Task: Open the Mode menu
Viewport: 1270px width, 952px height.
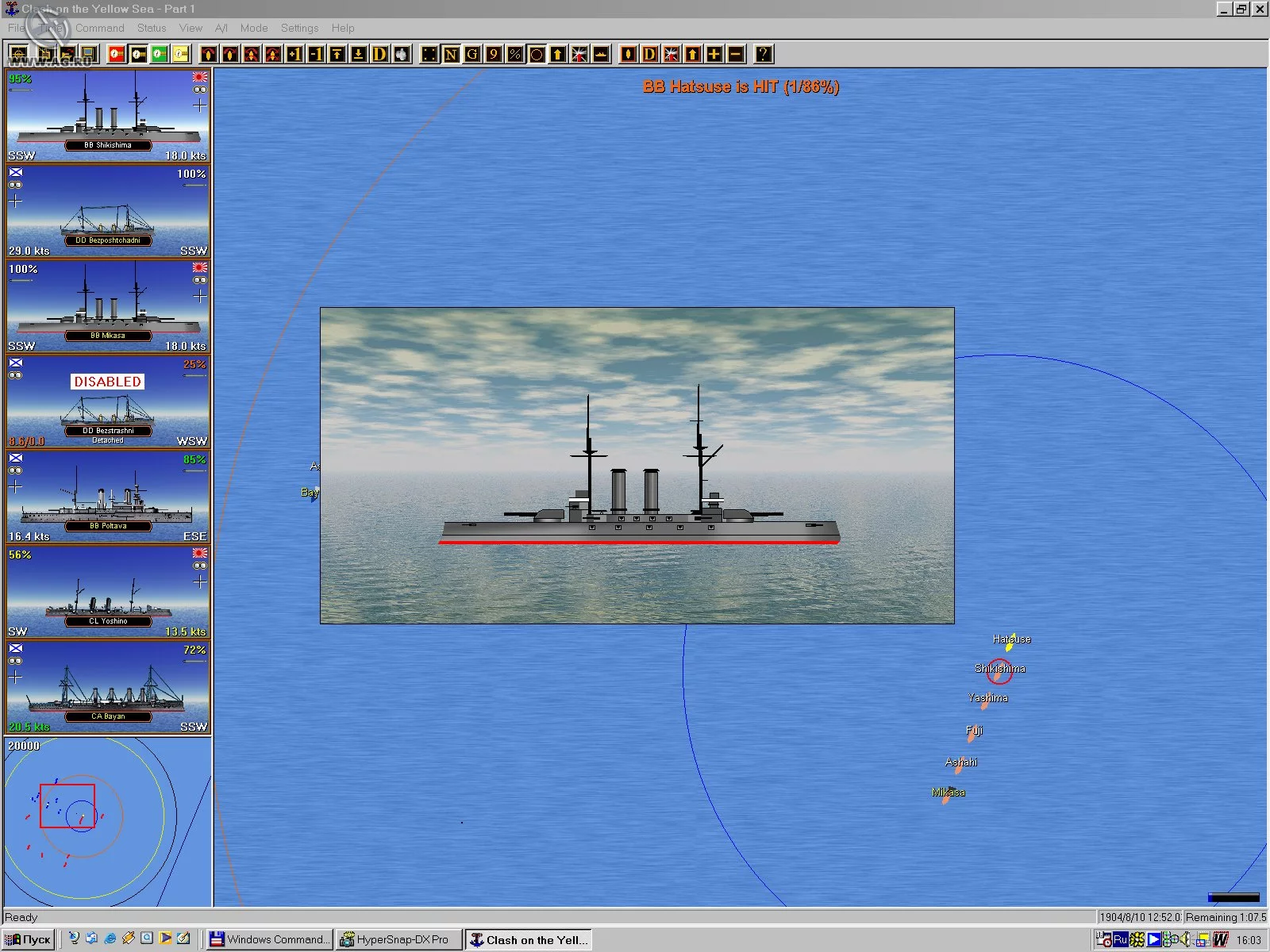Action: 254,28
